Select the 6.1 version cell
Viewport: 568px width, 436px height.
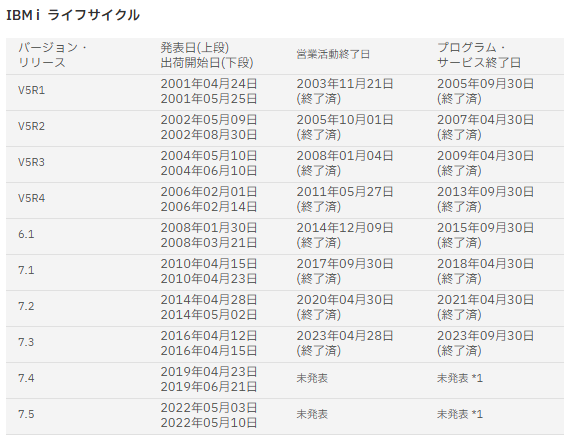pos(26,234)
